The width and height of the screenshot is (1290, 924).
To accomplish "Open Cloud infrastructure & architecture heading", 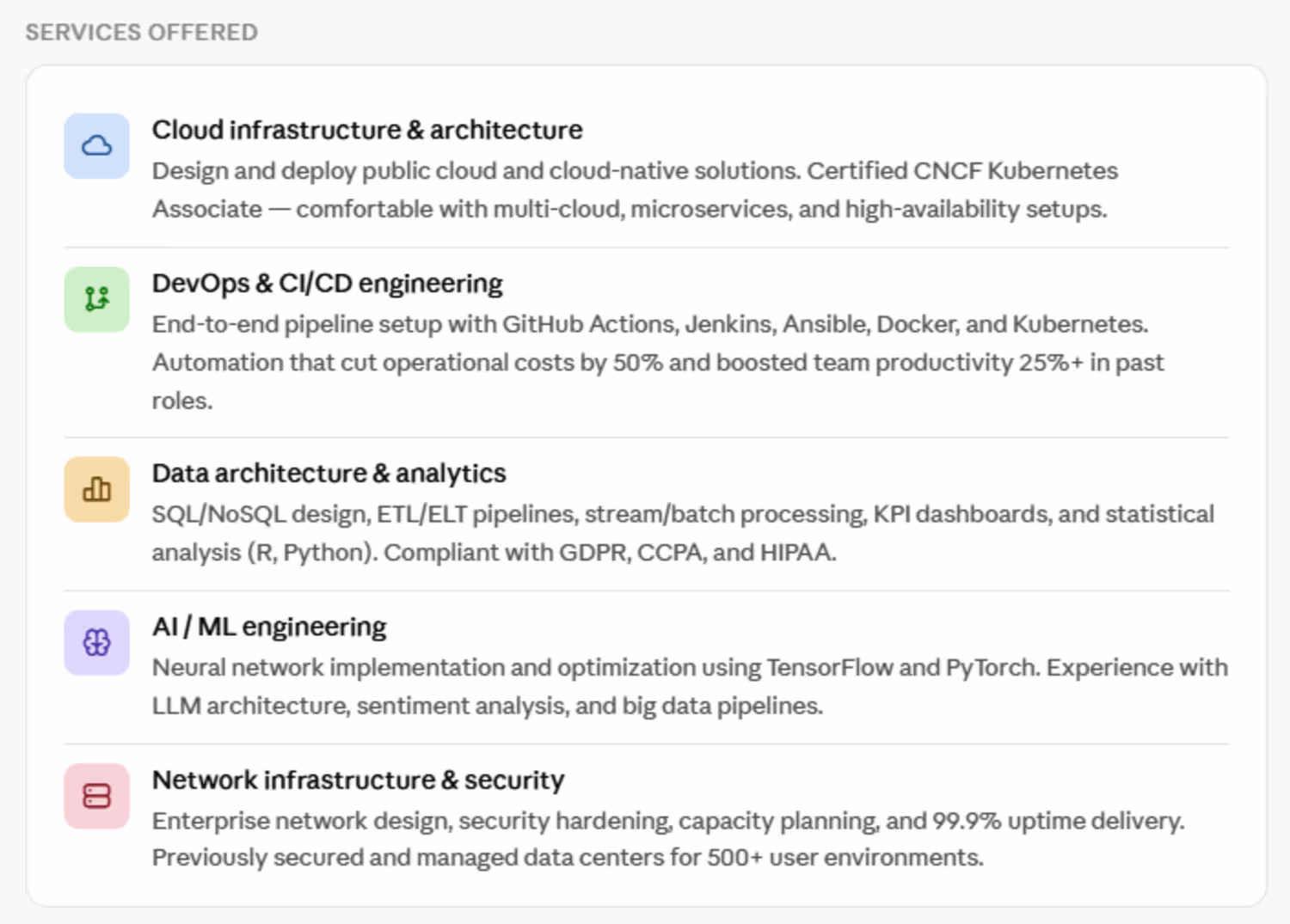I will [367, 130].
